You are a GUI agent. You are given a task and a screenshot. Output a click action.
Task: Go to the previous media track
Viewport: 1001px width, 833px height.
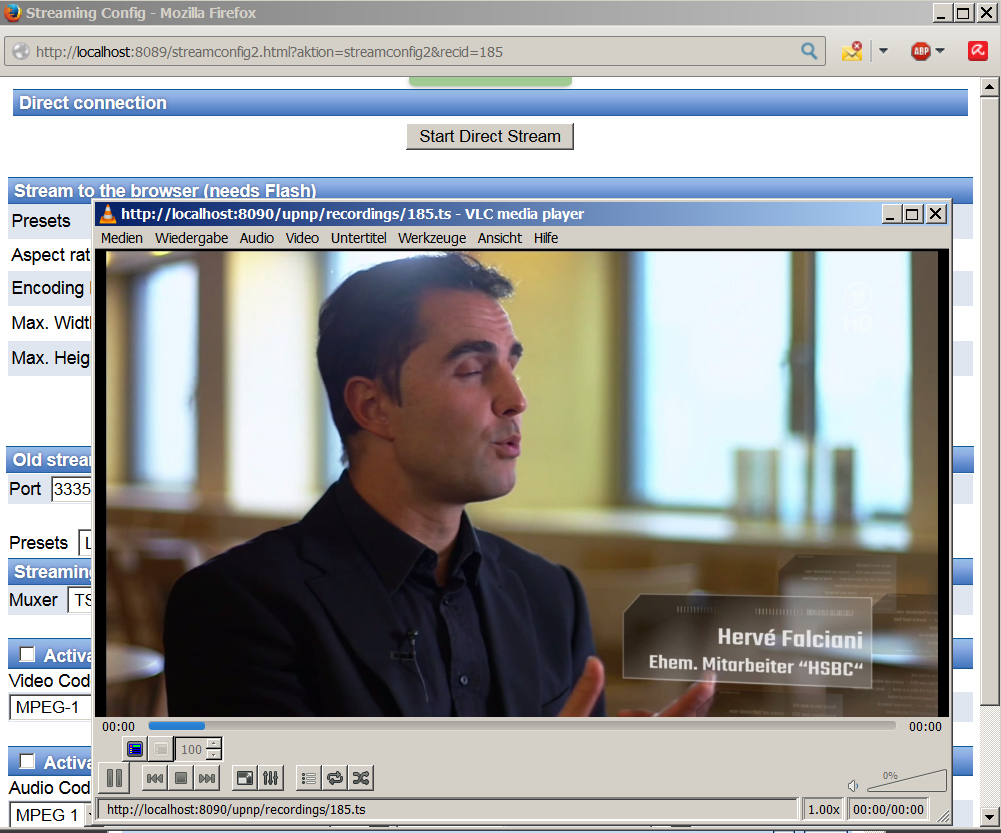pos(155,777)
